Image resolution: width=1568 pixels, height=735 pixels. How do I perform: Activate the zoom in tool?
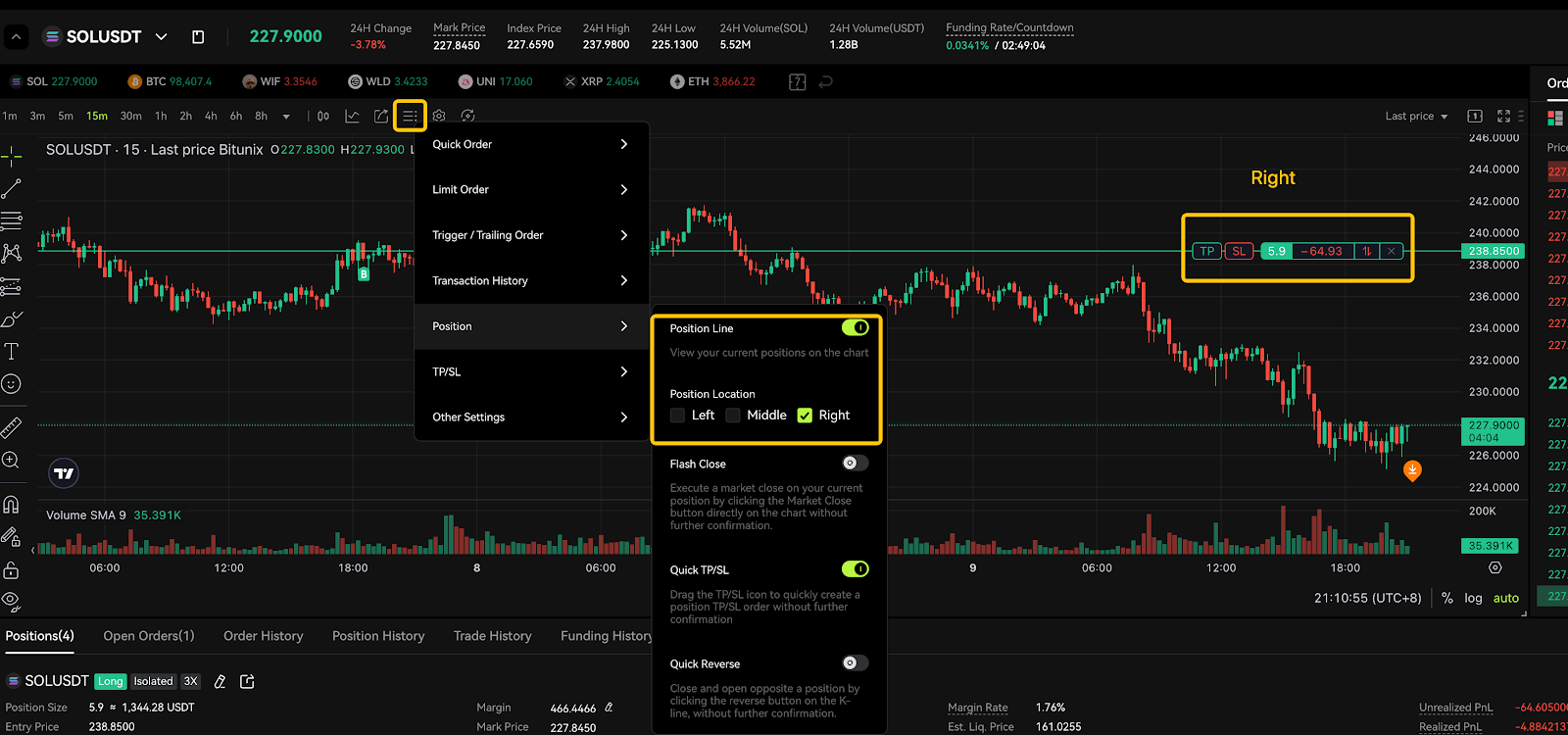pos(11,461)
